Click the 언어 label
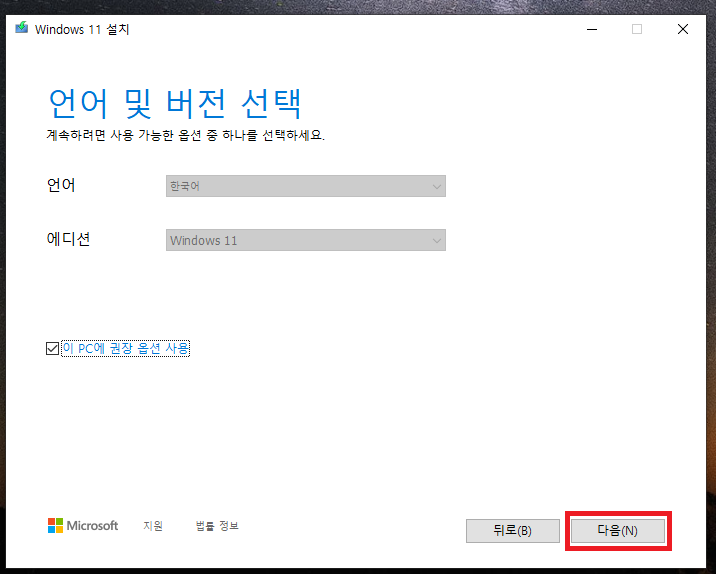This screenshot has width=716, height=574. point(61,185)
